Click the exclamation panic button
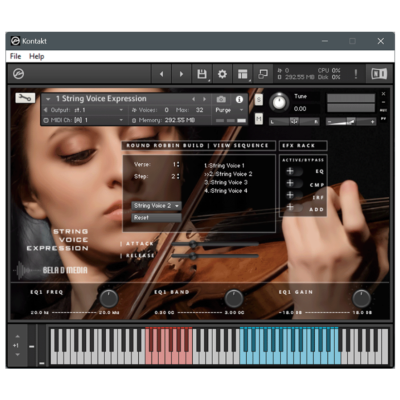 click(356, 74)
